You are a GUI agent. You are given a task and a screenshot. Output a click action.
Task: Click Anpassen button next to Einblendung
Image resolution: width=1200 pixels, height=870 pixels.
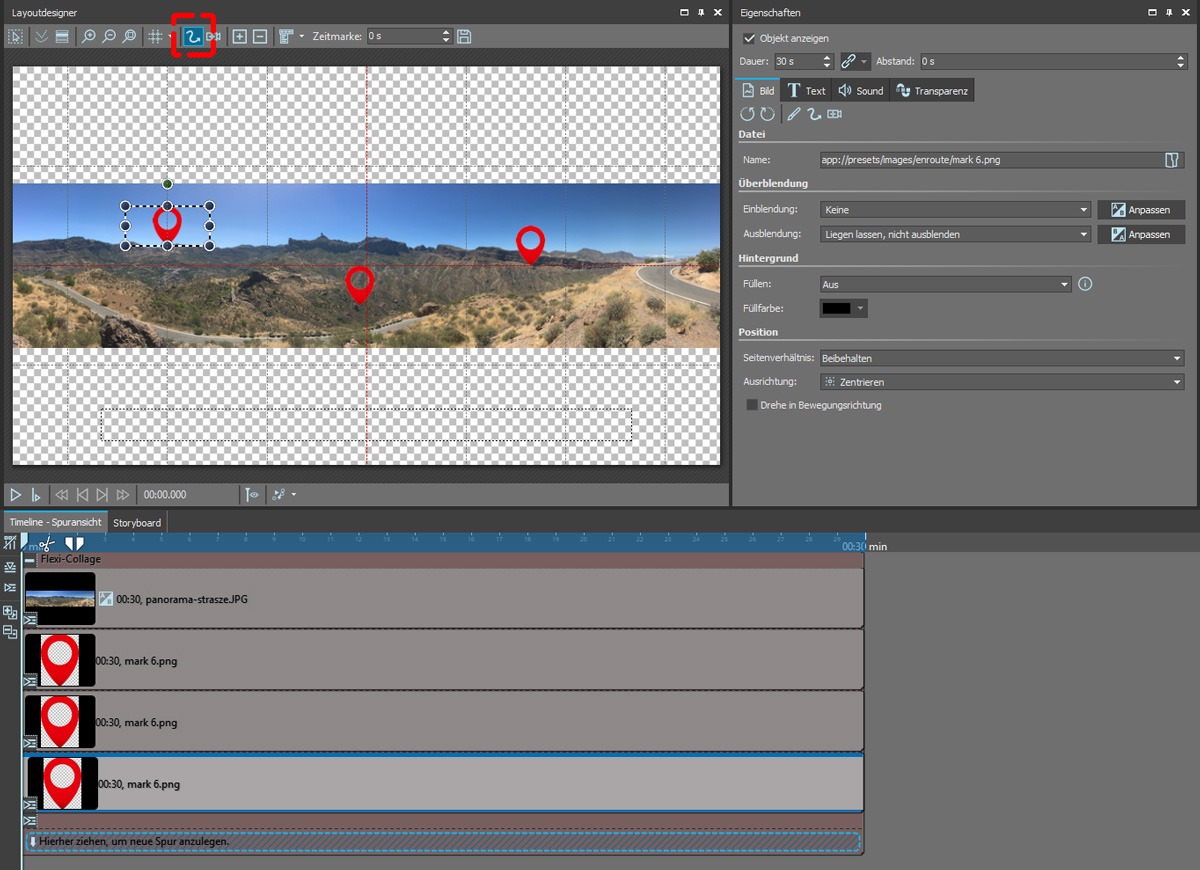(x=1140, y=210)
